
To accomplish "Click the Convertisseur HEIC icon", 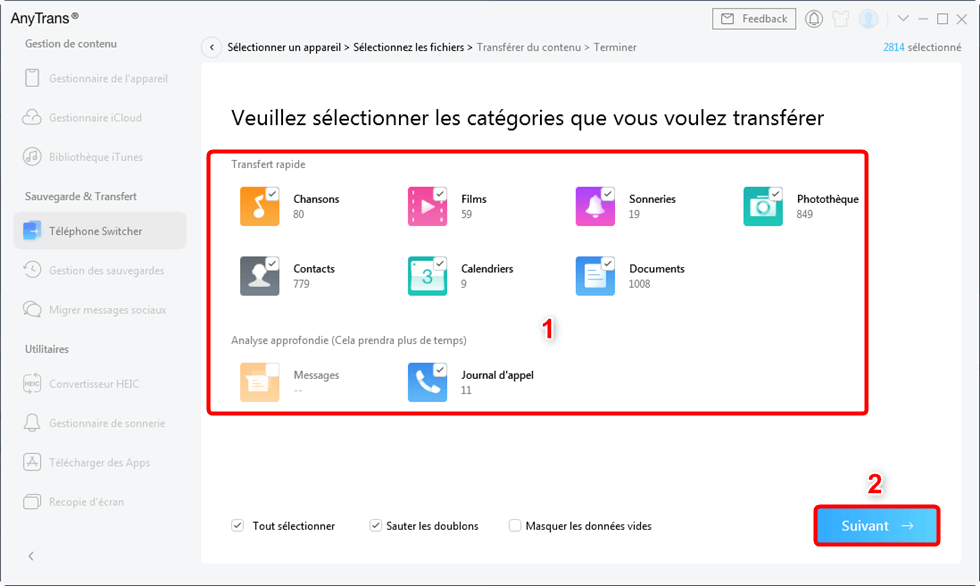I will [x=32, y=384].
